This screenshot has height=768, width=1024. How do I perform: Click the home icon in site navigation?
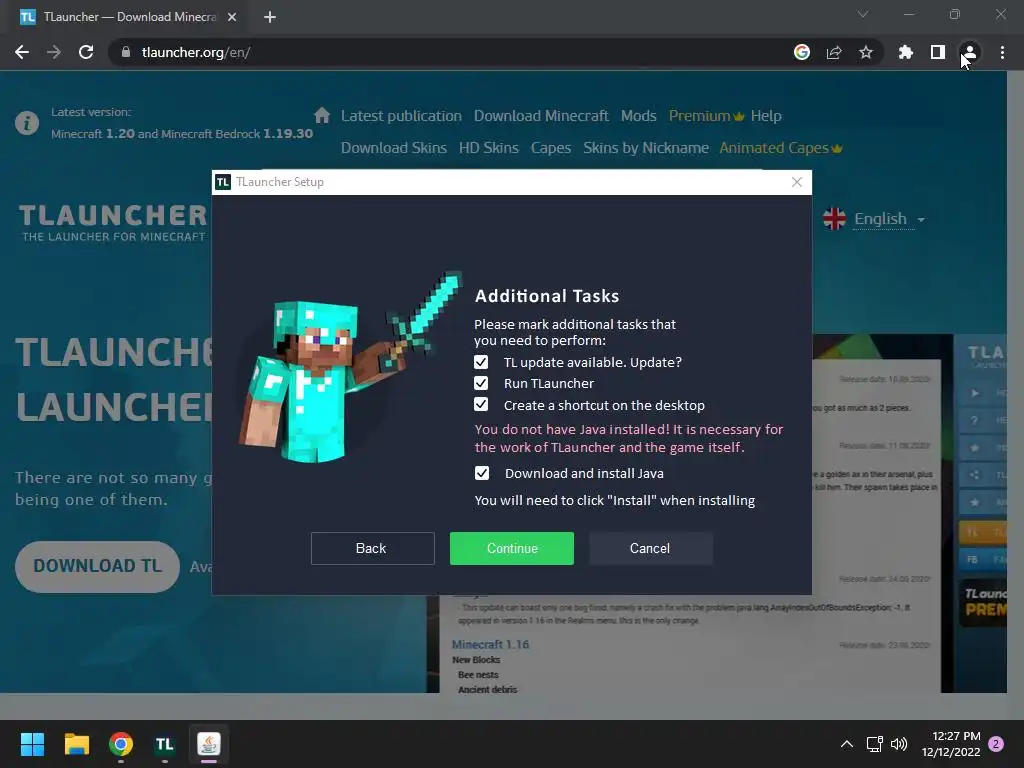322,116
